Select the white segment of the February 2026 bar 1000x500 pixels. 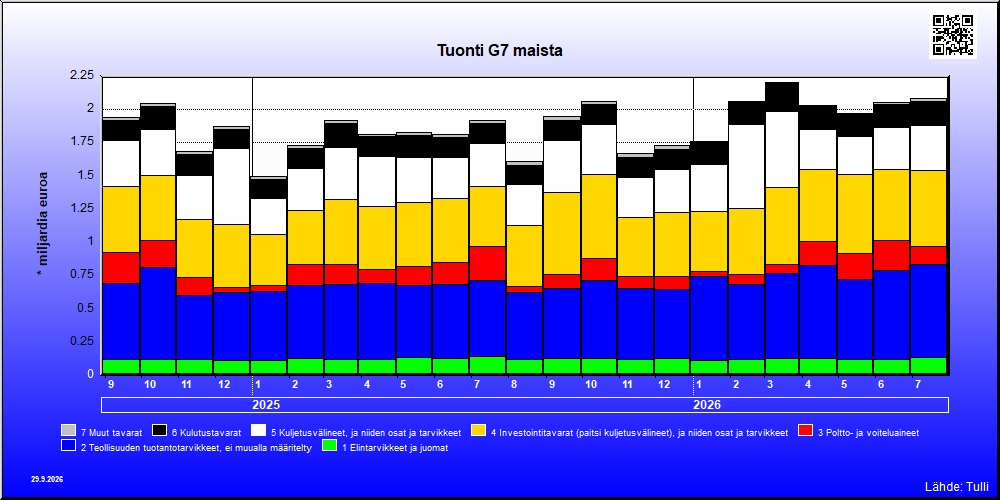pos(745,166)
